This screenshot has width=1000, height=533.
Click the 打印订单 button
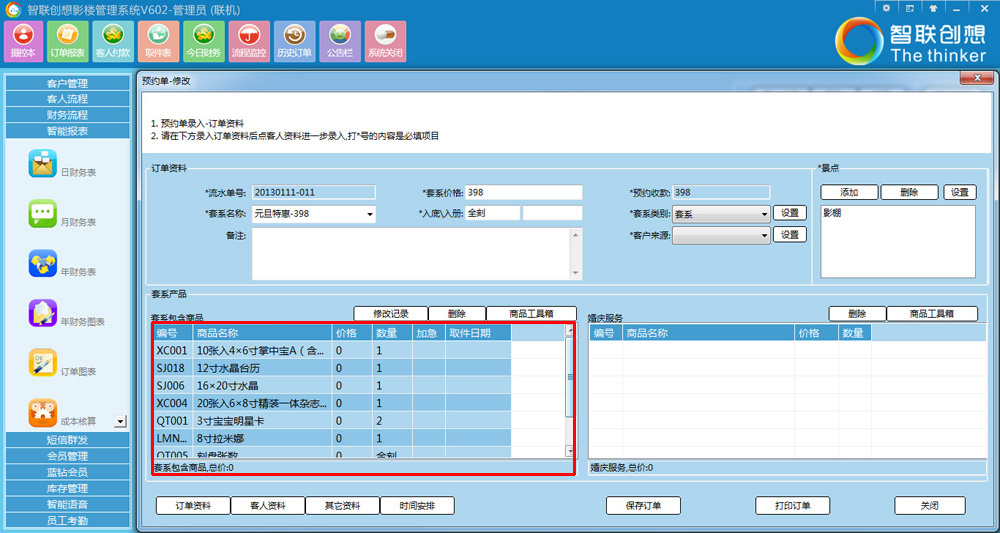792,506
